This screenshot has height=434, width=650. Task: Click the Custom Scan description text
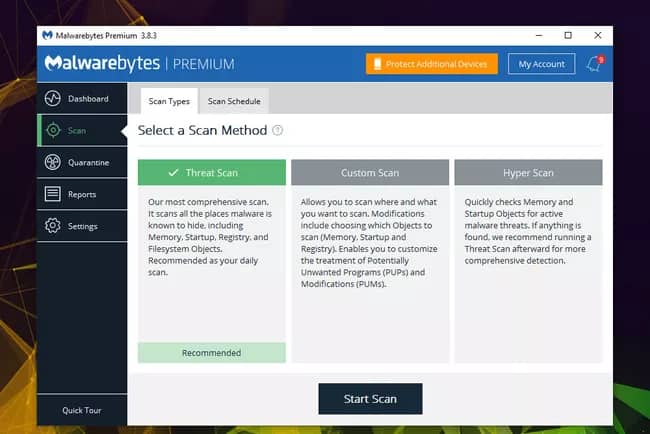(369, 243)
